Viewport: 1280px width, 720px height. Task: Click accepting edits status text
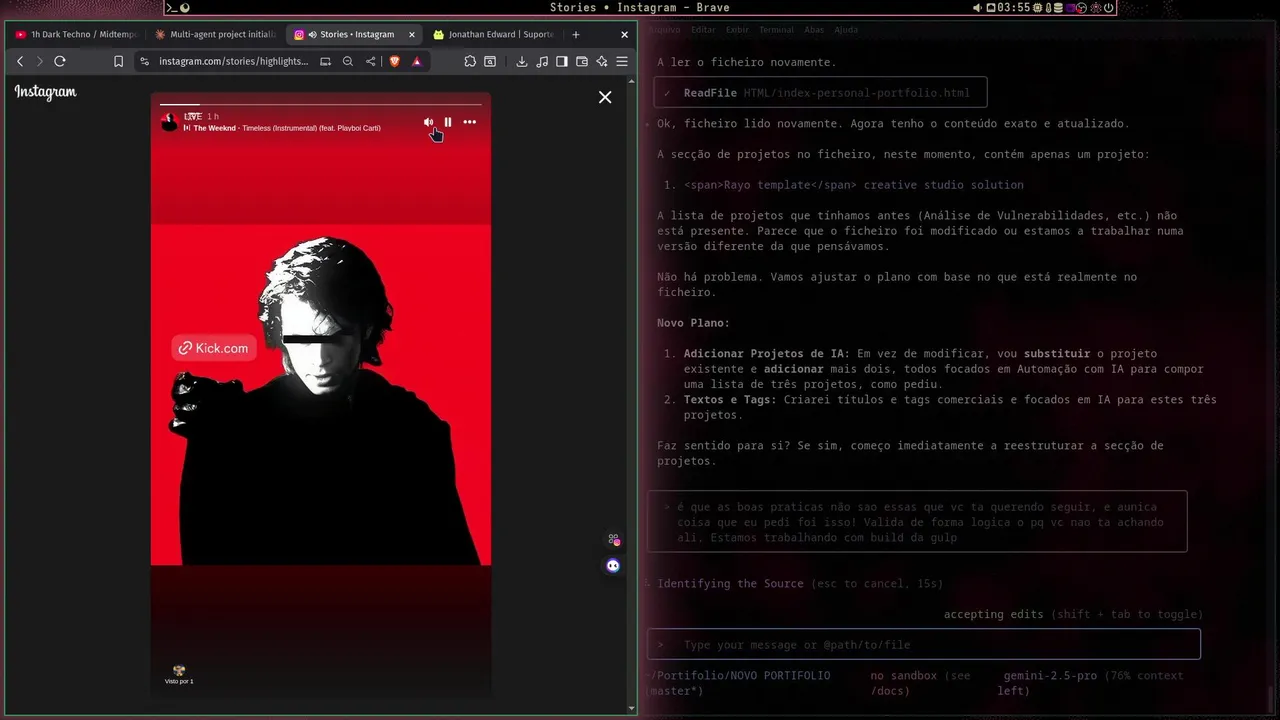tap(993, 614)
